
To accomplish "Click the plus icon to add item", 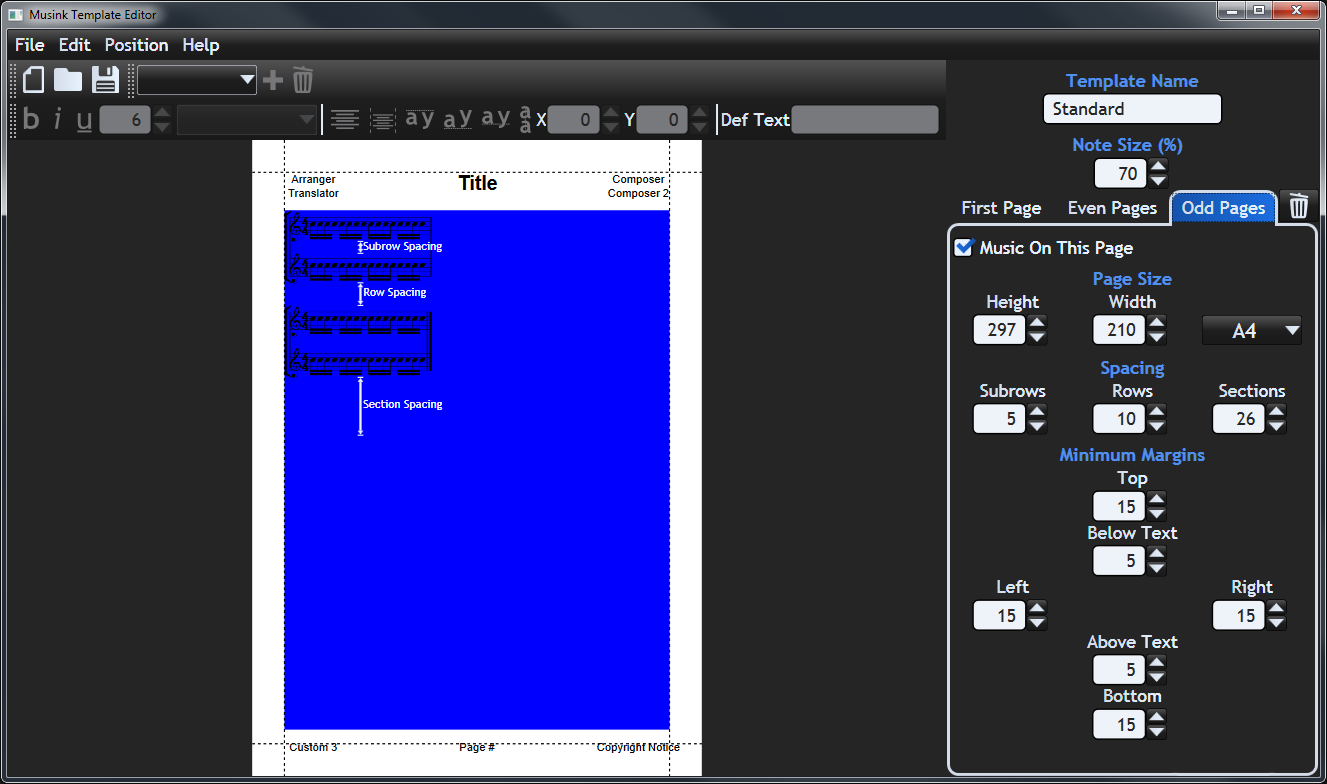I will [272, 80].
